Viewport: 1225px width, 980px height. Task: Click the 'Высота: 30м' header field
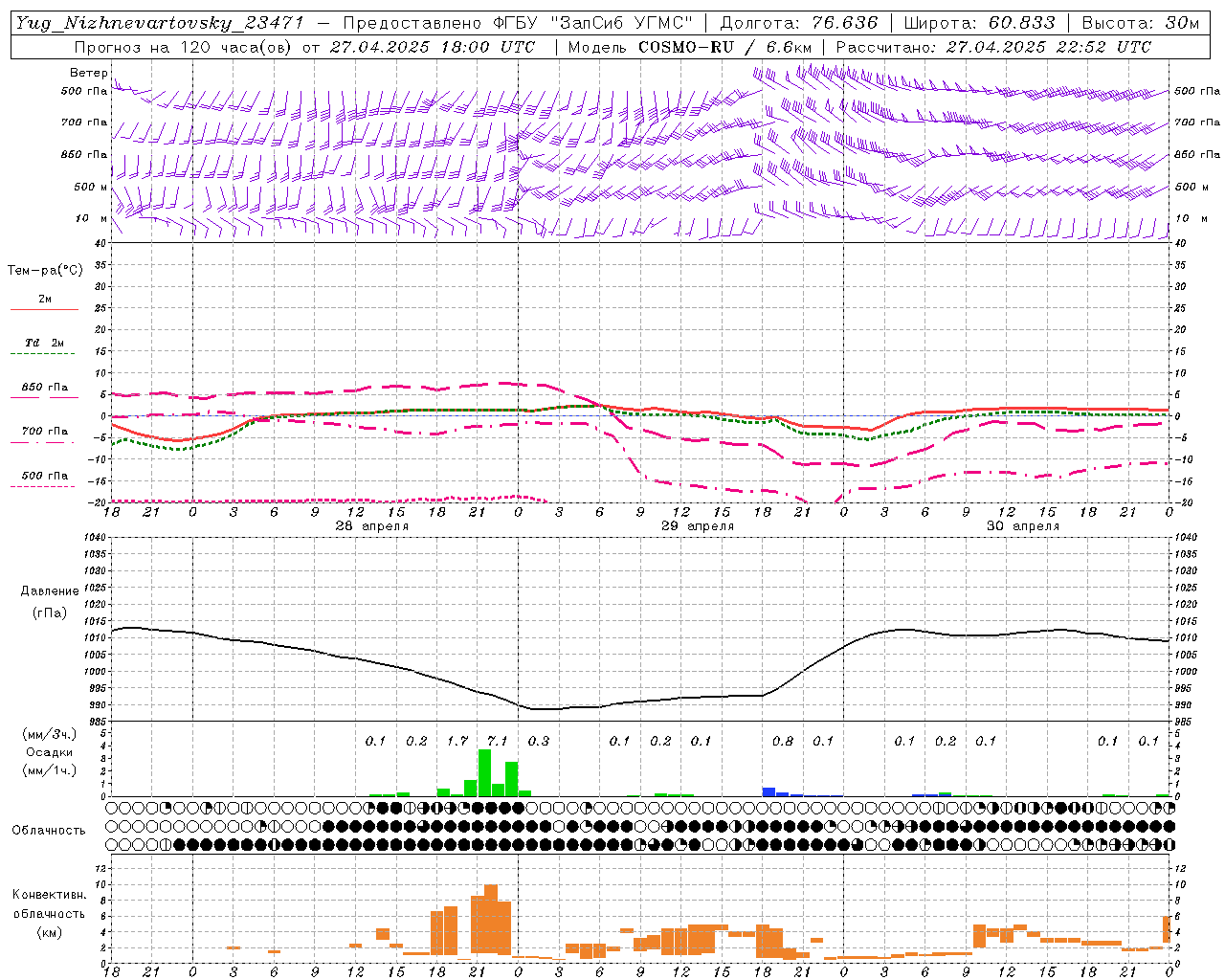(x=1139, y=23)
